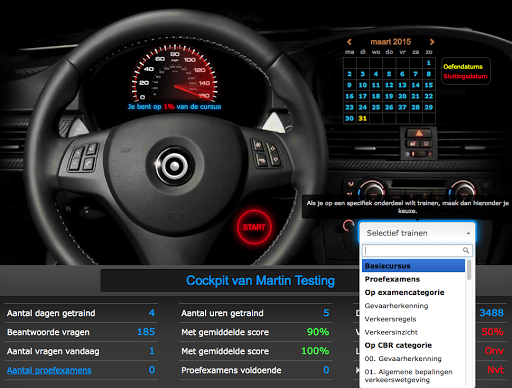Click left steering wheel button cluster
Viewport: 512px width, 388px height.
[83, 157]
